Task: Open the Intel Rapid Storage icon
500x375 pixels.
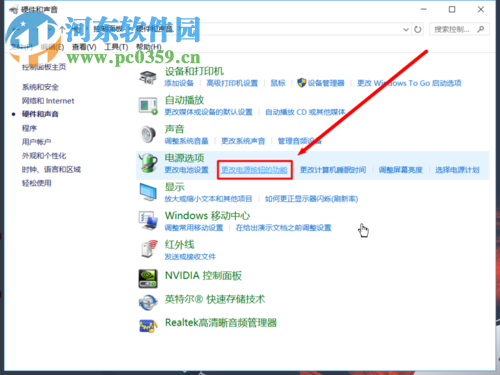Action: (x=148, y=302)
